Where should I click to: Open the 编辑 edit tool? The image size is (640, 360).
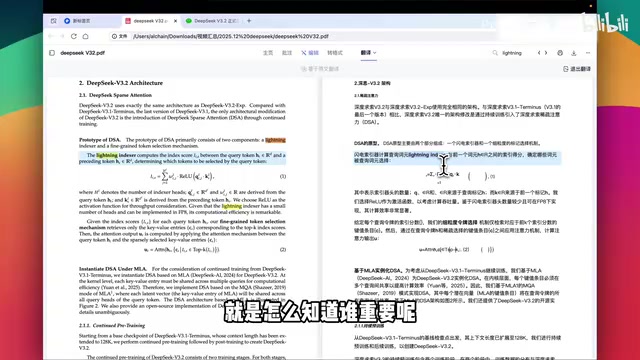(x=310, y=53)
